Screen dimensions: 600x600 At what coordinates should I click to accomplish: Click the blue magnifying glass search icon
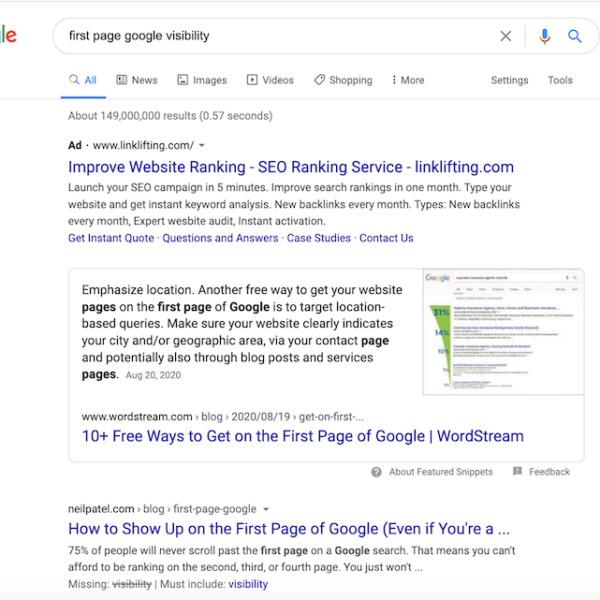point(575,36)
